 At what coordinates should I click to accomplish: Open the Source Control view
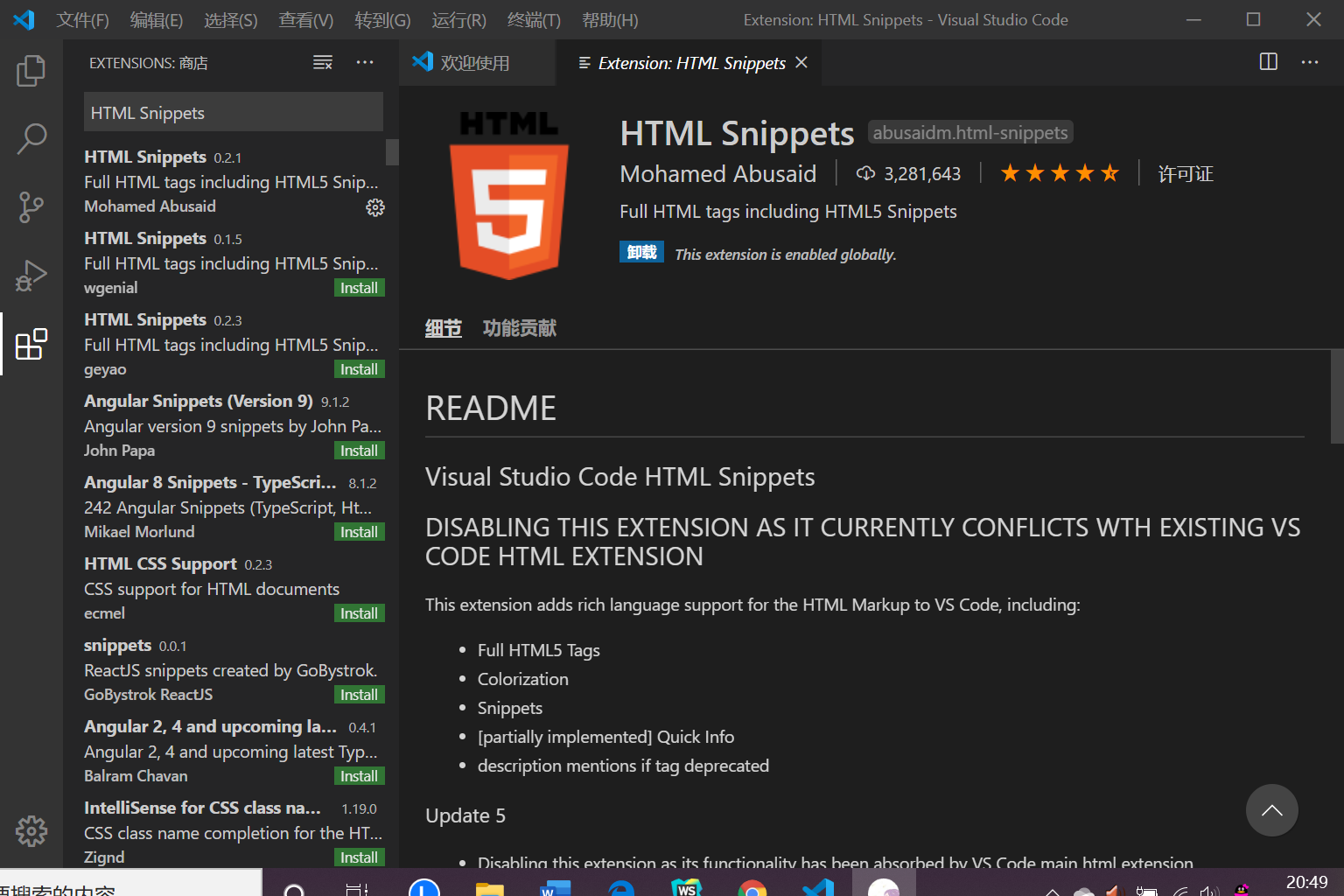point(31,207)
